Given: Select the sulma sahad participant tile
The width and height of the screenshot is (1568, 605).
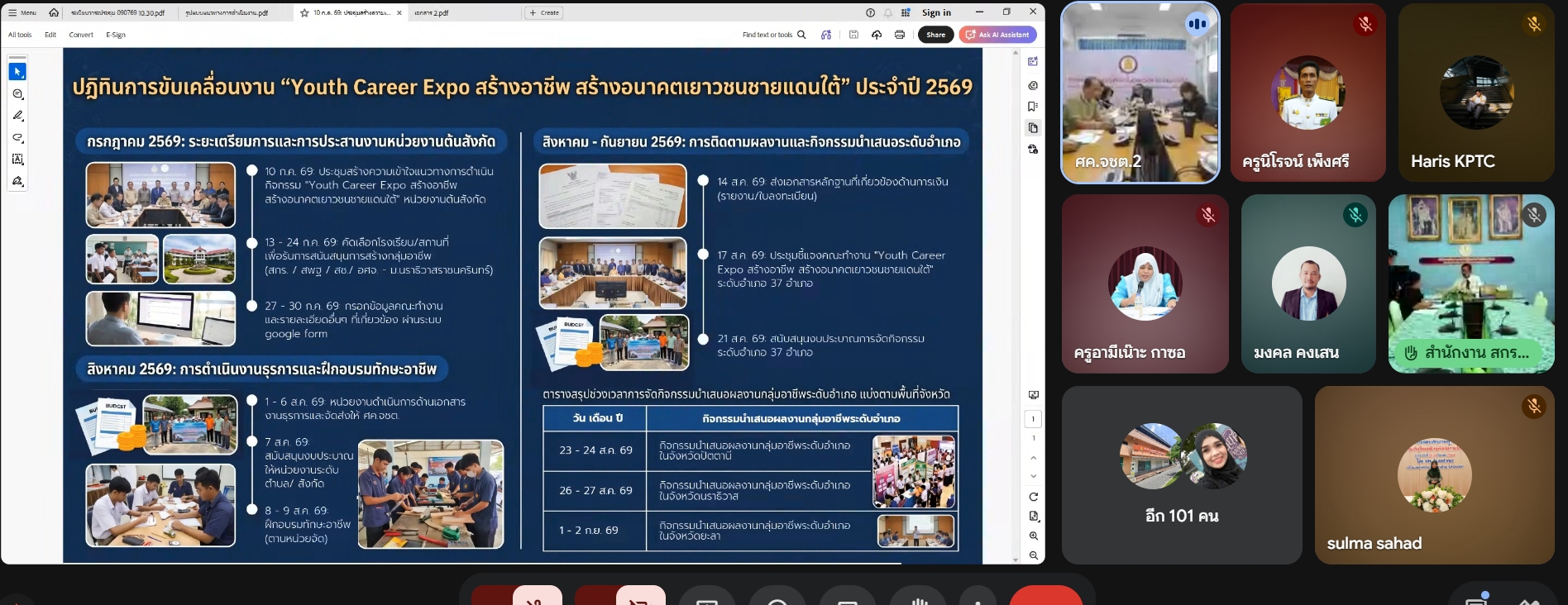Looking at the screenshot, I should [x=1435, y=475].
